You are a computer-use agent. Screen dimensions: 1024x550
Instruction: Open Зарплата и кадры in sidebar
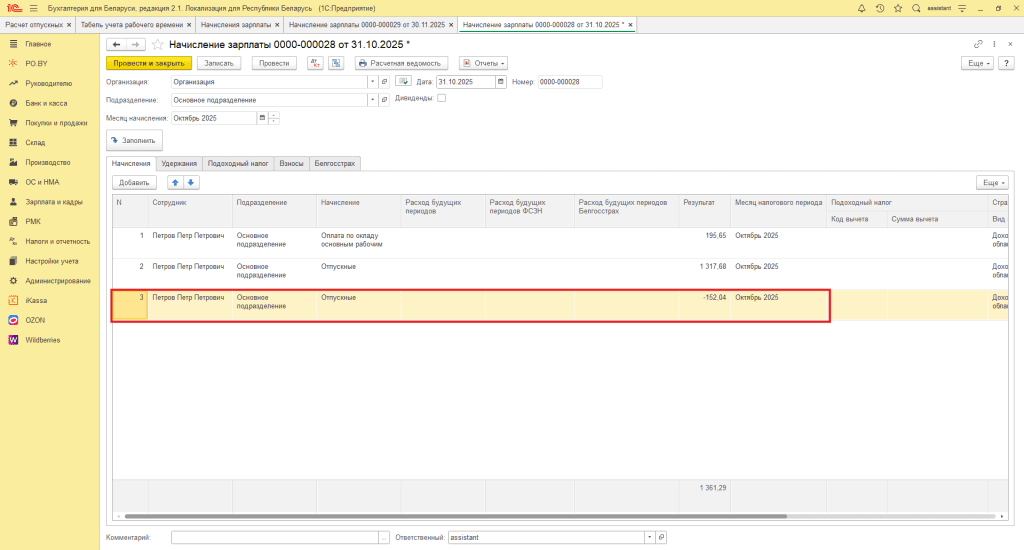click(x=54, y=202)
